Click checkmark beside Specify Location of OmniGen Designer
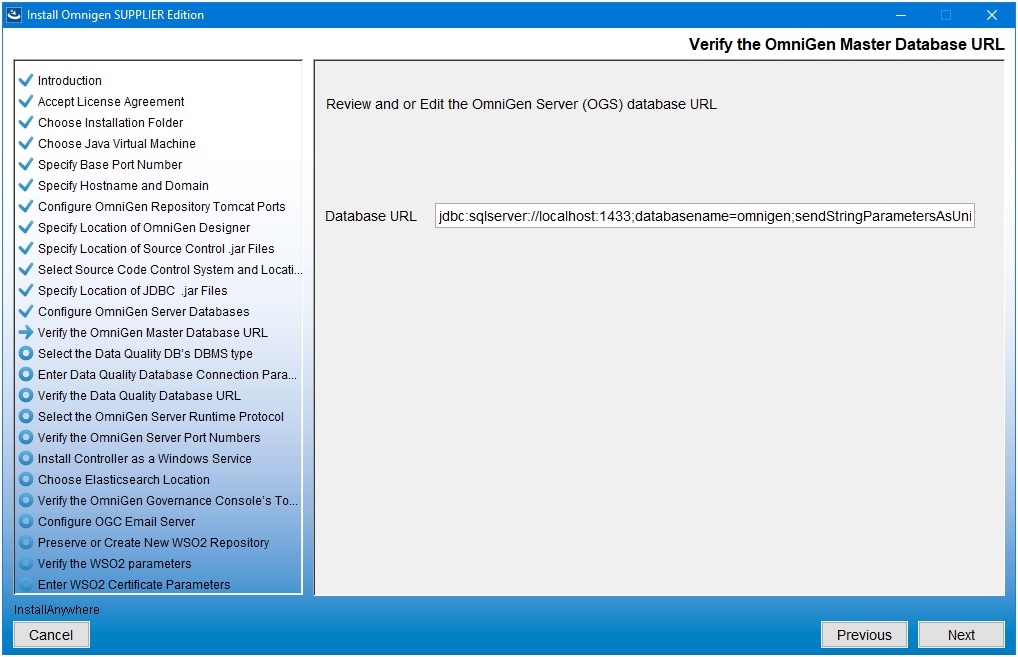 pyautogui.click(x=26, y=227)
